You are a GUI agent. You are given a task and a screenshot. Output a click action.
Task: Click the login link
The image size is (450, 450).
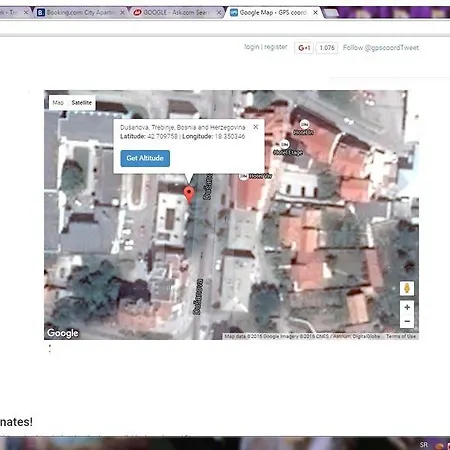click(x=252, y=47)
